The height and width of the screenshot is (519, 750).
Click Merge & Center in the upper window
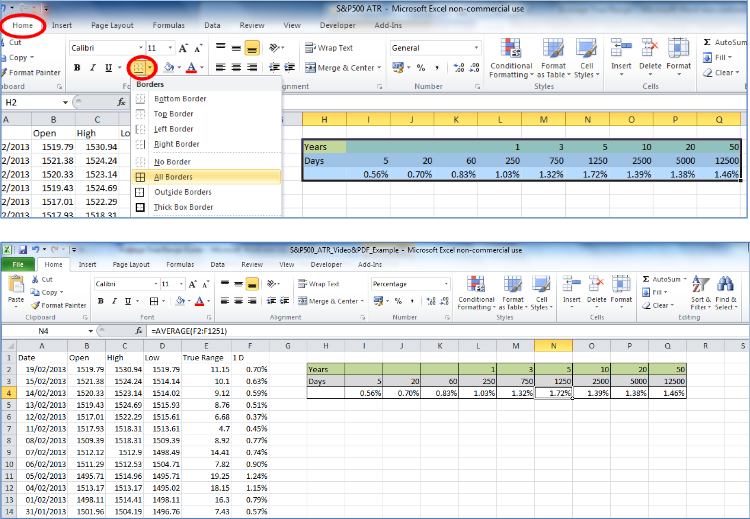point(341,68)
